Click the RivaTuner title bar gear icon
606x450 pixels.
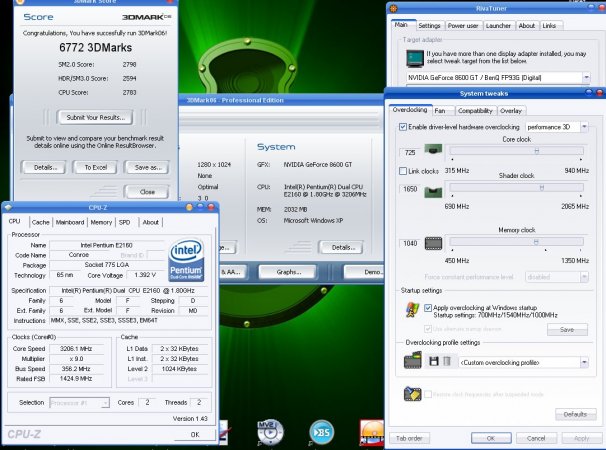pyautogui.click(x=393, y=8)
